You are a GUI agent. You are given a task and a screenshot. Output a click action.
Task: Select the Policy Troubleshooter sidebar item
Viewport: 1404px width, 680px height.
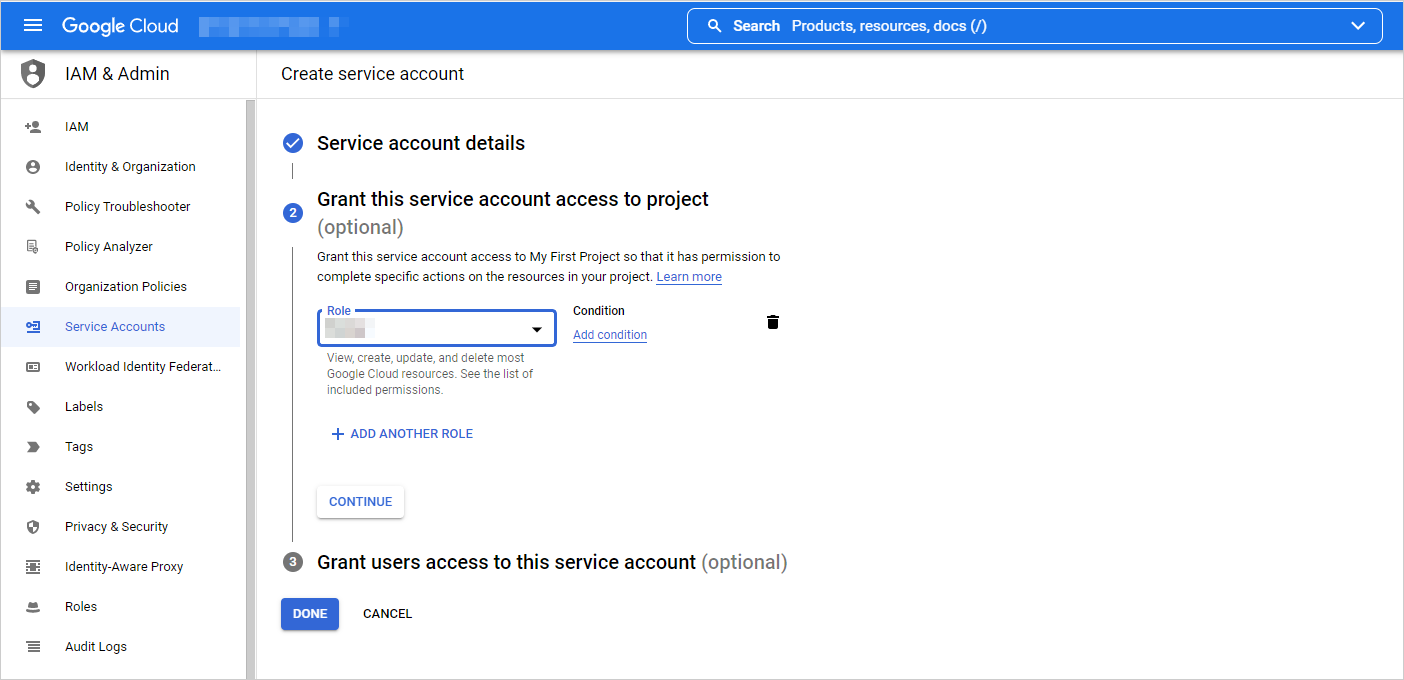[x=127, y=206]
